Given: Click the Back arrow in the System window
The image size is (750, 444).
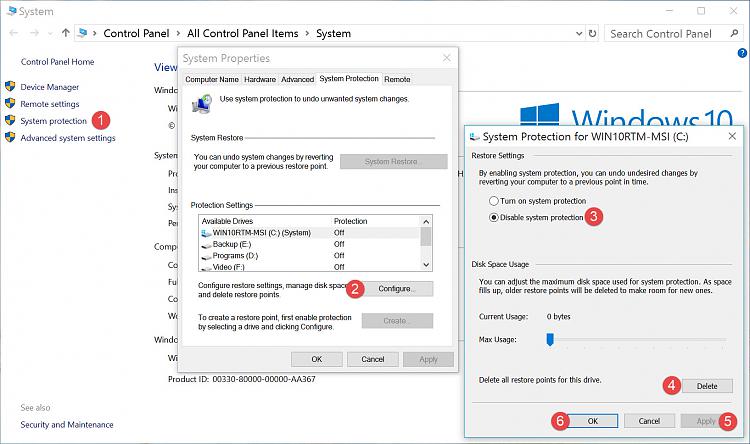Looking at the screenshot, I should click(x=13, y=33).
